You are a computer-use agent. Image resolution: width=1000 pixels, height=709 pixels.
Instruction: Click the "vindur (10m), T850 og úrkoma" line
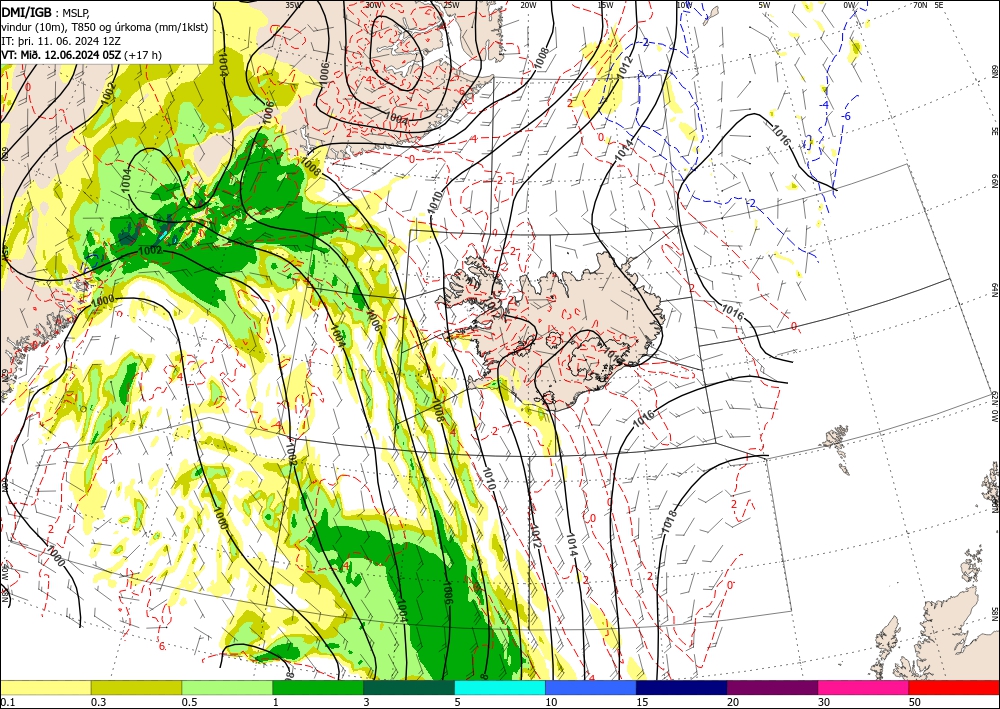(x=105, y=27)
